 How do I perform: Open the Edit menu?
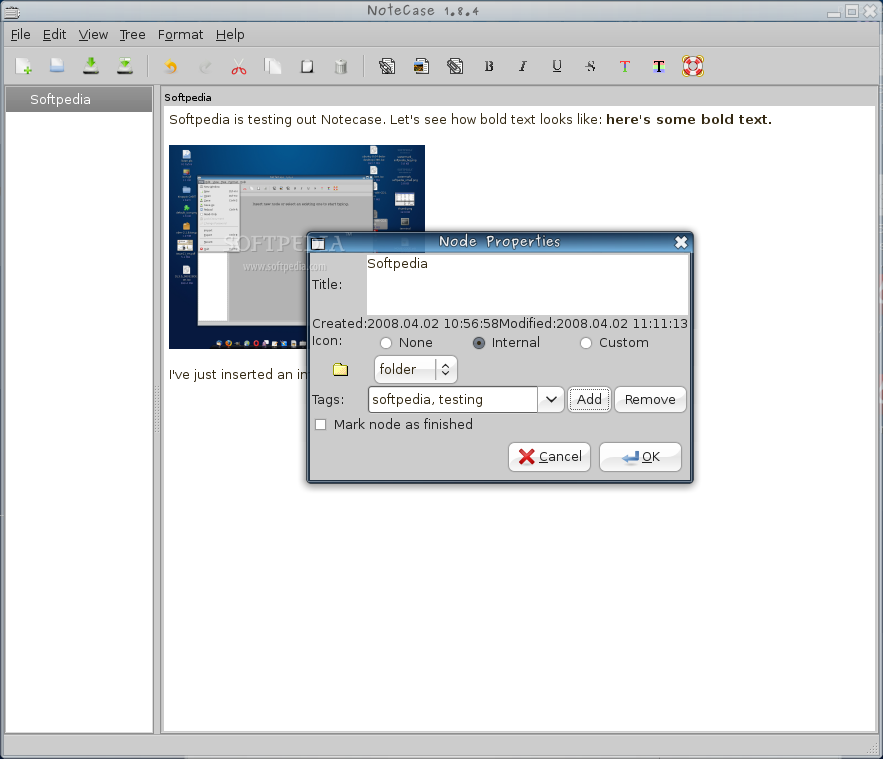tap(54, 35)
